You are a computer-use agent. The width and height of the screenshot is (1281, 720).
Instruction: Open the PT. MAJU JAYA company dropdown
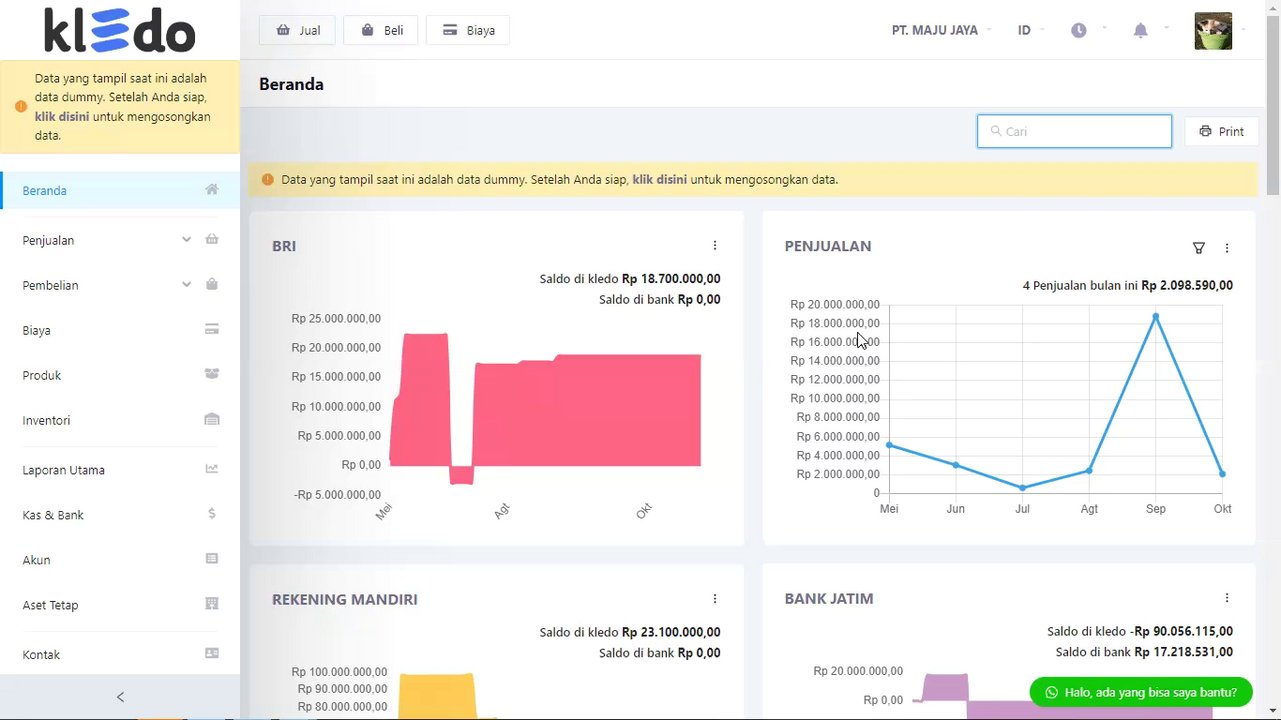(941, 30)
